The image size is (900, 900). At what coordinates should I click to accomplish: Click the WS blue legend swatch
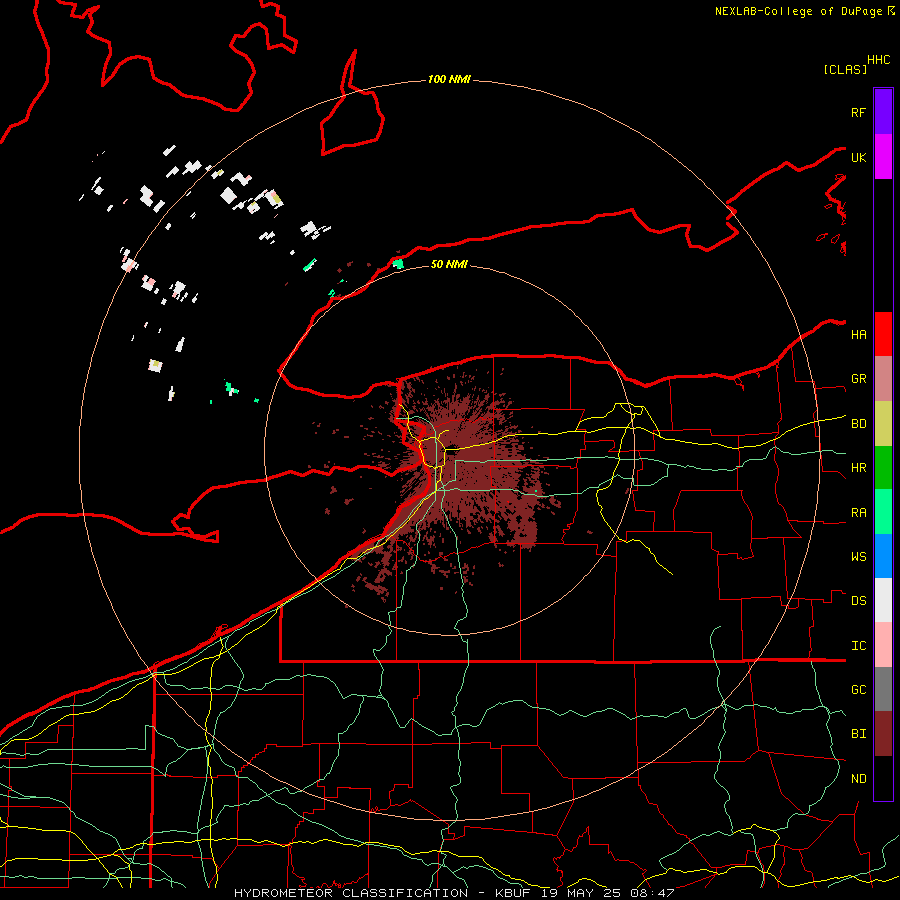click(883, 556)
